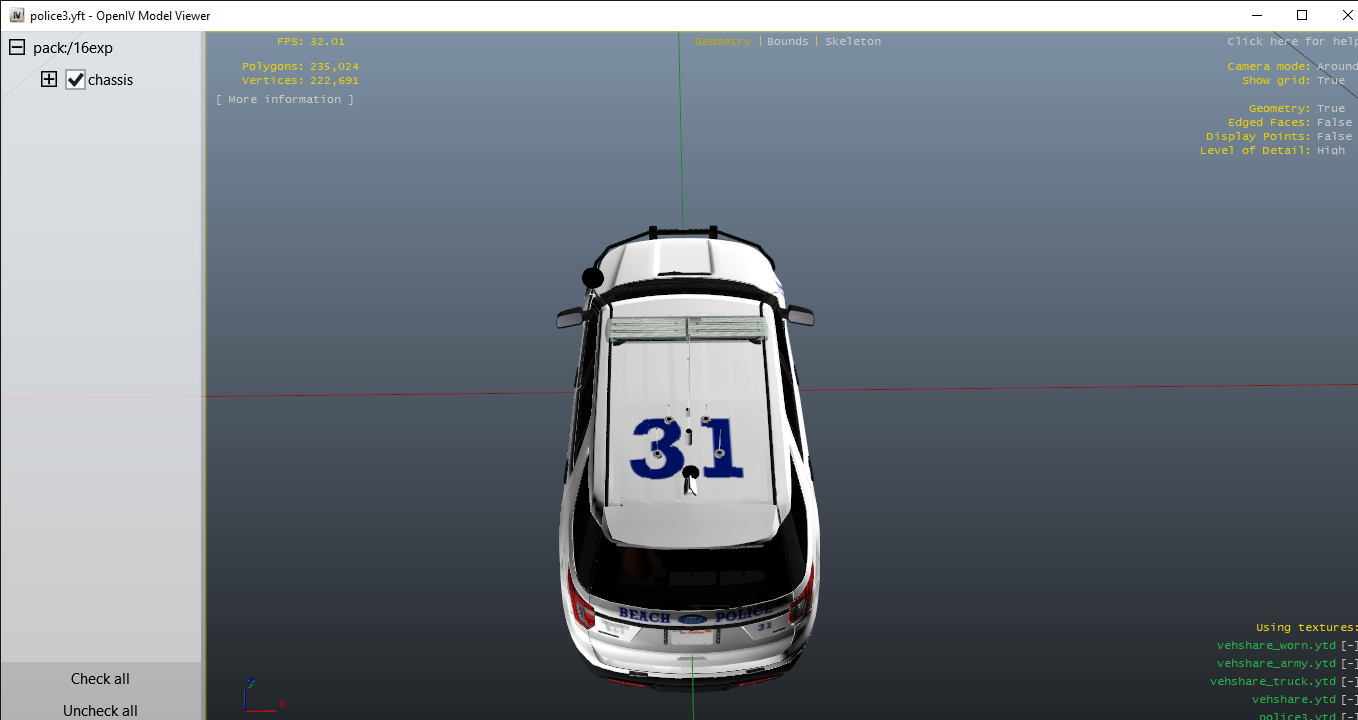Remove the vehshare_army.ytd texture using [-]

pos(1349,664)
